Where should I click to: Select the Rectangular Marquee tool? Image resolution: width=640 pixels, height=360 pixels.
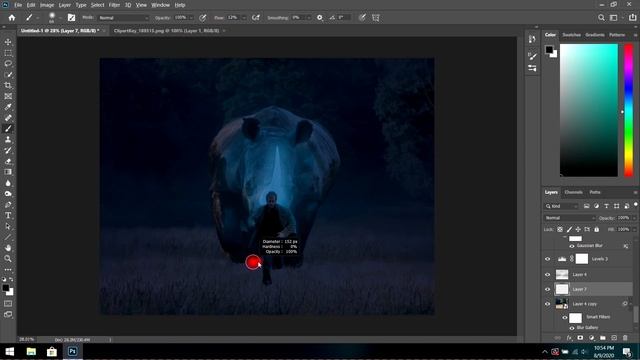click(8, 53)
